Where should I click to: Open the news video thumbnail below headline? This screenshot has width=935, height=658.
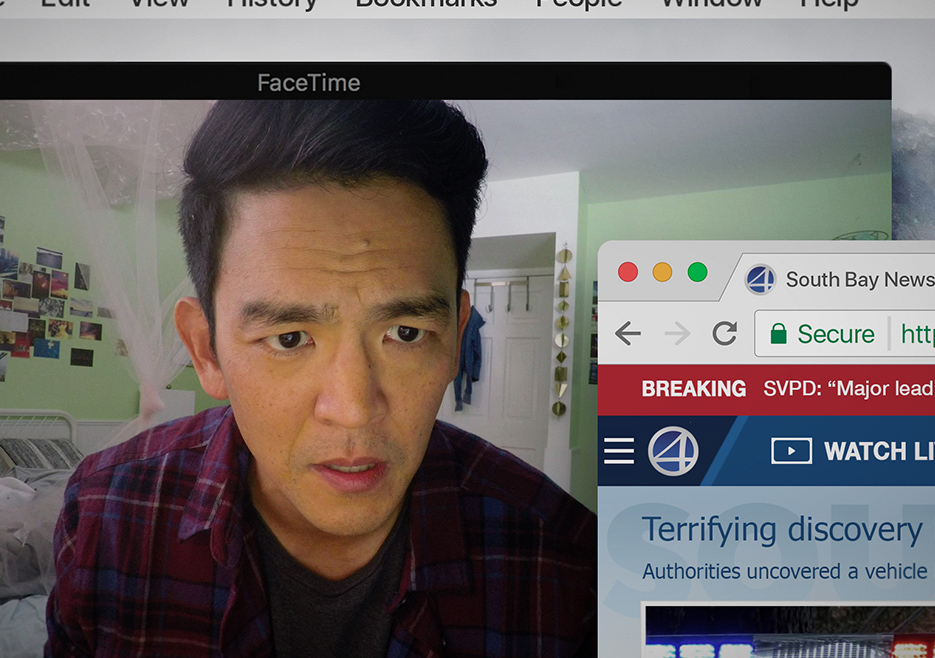click(x=790, y=632)
